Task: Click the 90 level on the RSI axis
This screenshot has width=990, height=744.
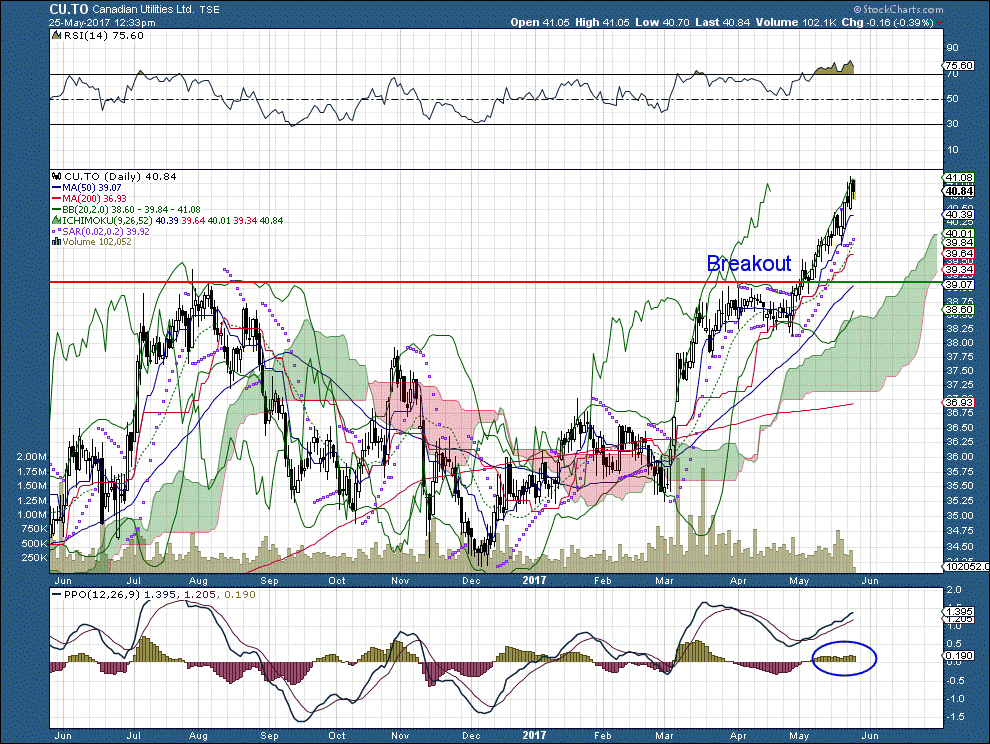Action: click(952, 47)
